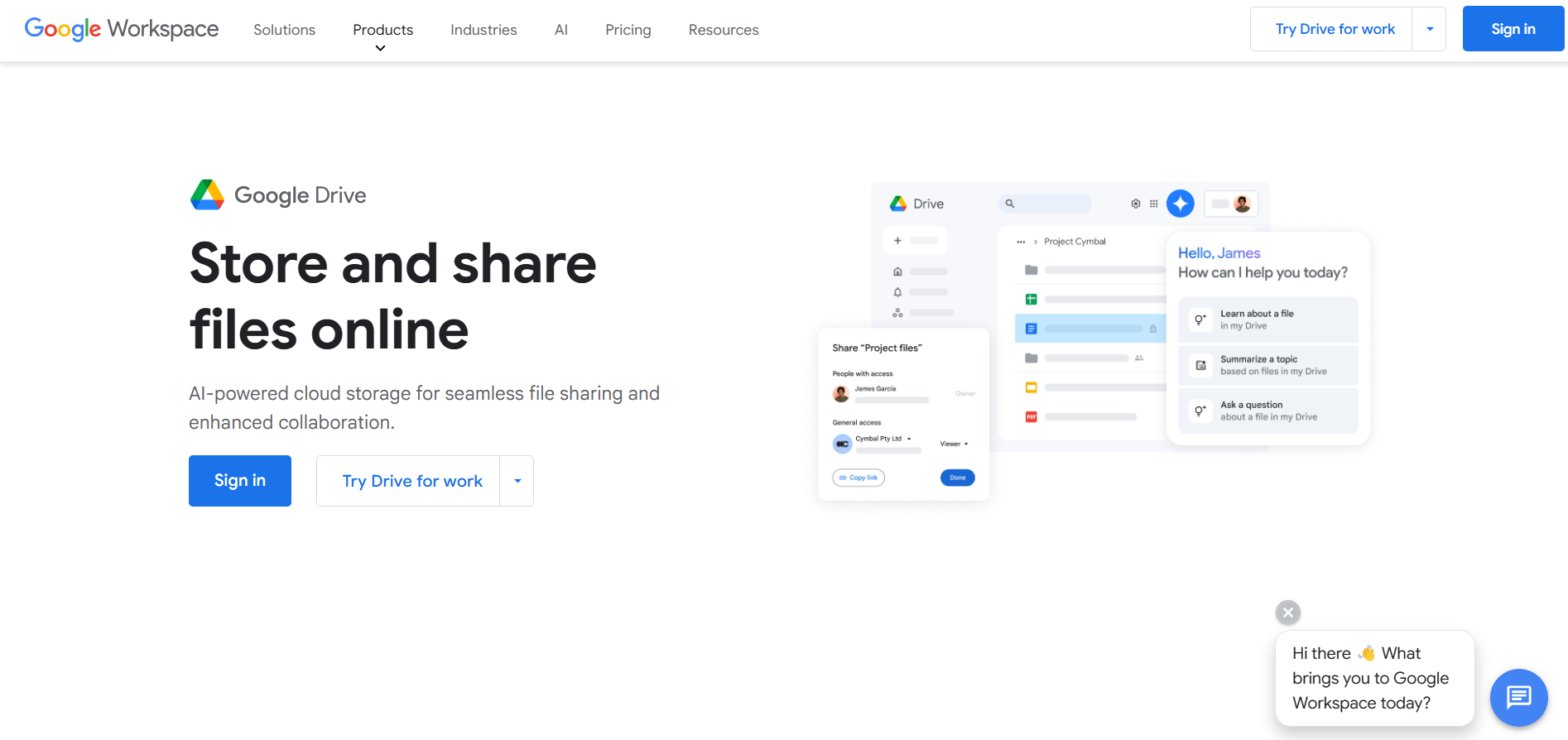
Task: Click the "AI-powered cloud storage" description text
Action: coord(424,407)
